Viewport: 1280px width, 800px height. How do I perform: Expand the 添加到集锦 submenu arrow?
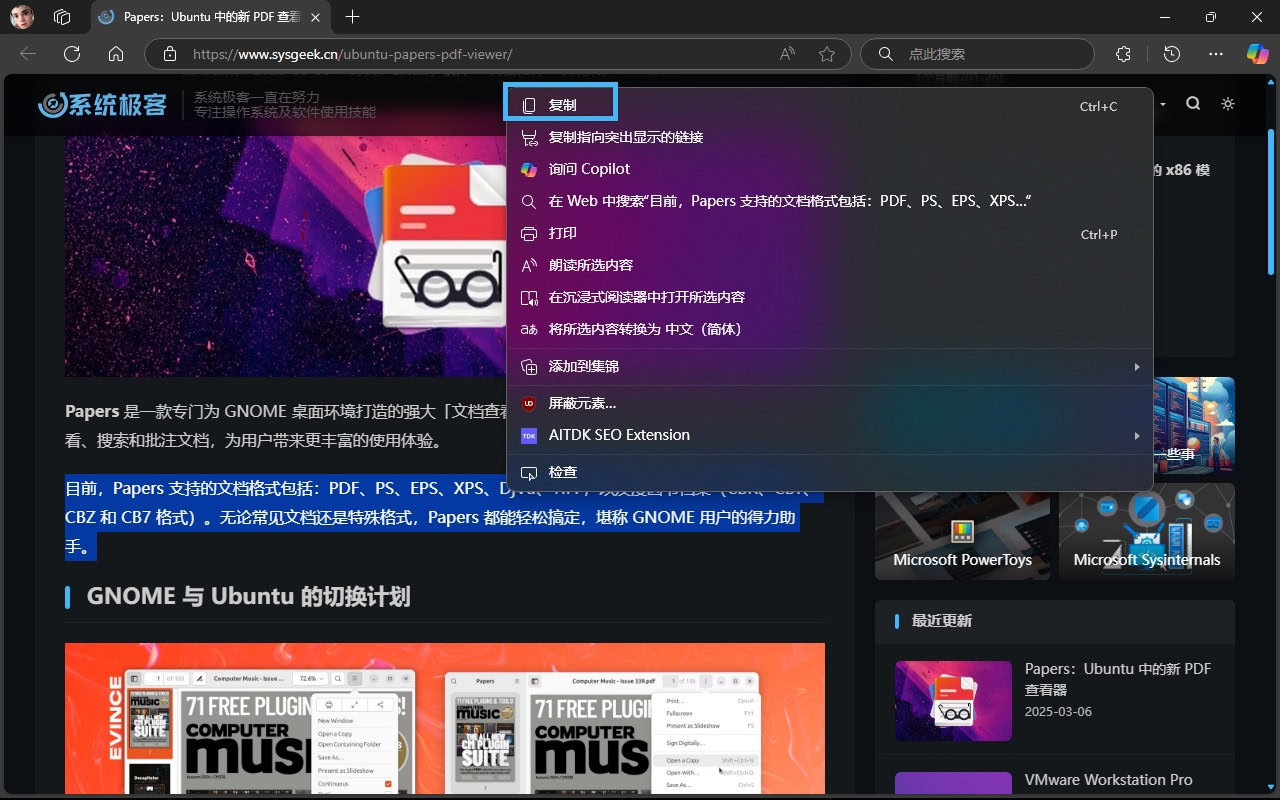[1137, 367]
